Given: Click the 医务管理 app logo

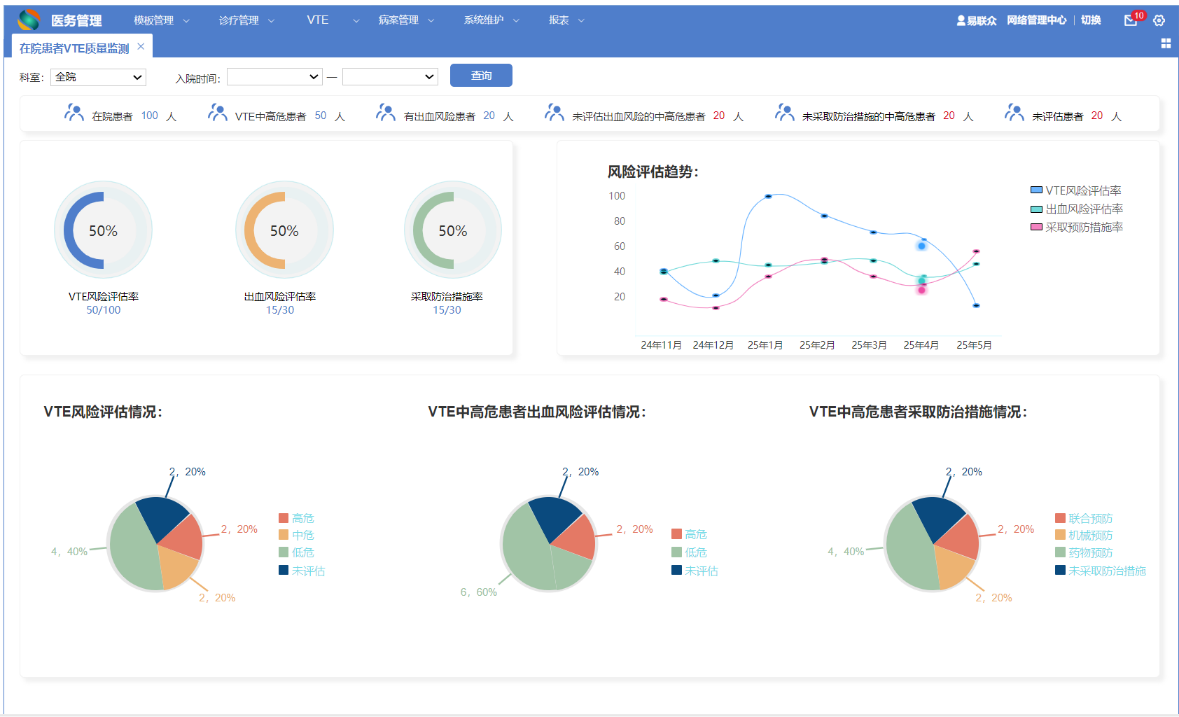Looking at the screenshot, I should 29,20.
